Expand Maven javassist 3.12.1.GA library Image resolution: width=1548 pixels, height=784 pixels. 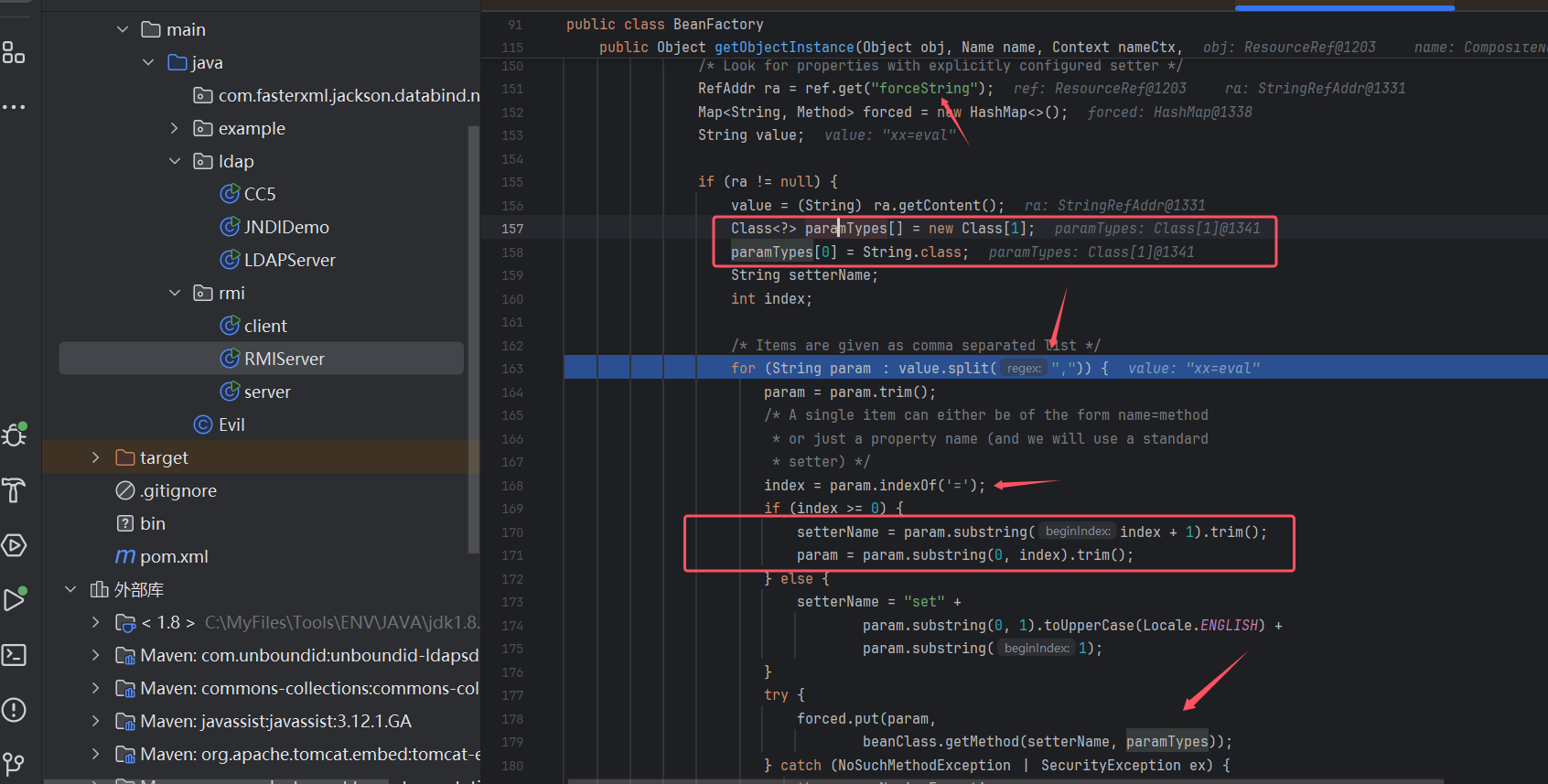click(96, 721)
